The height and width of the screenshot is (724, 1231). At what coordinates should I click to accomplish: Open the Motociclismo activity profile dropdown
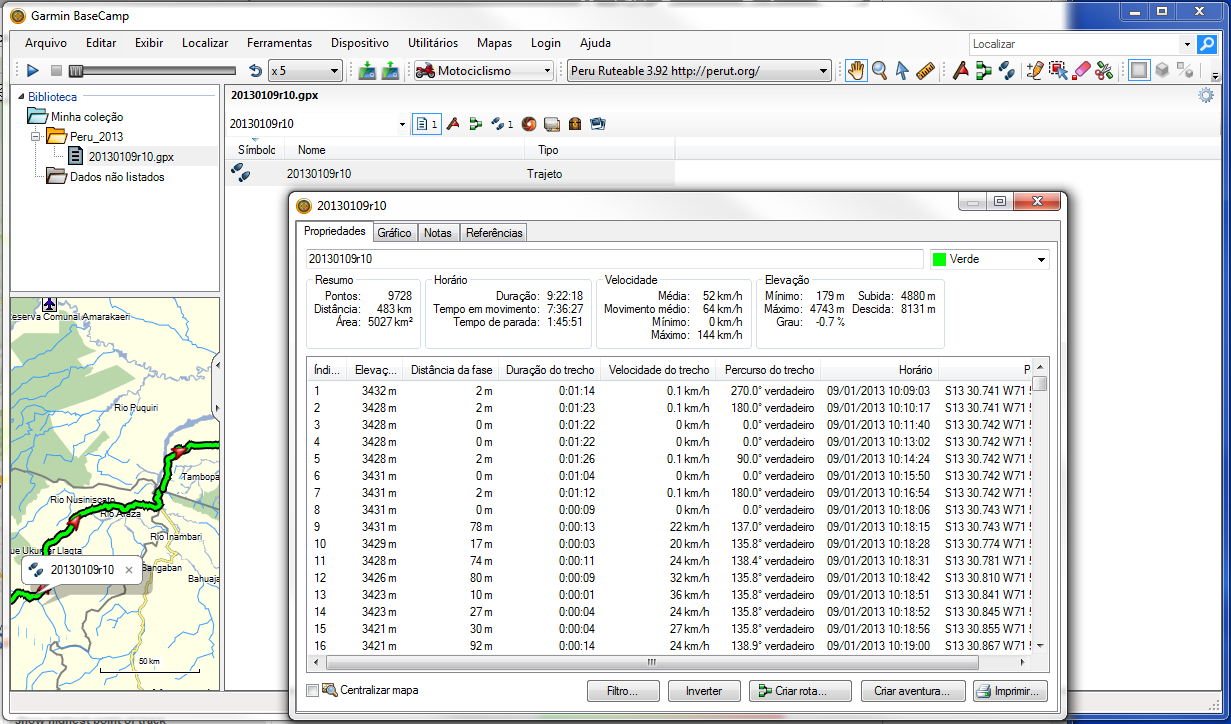484,71
